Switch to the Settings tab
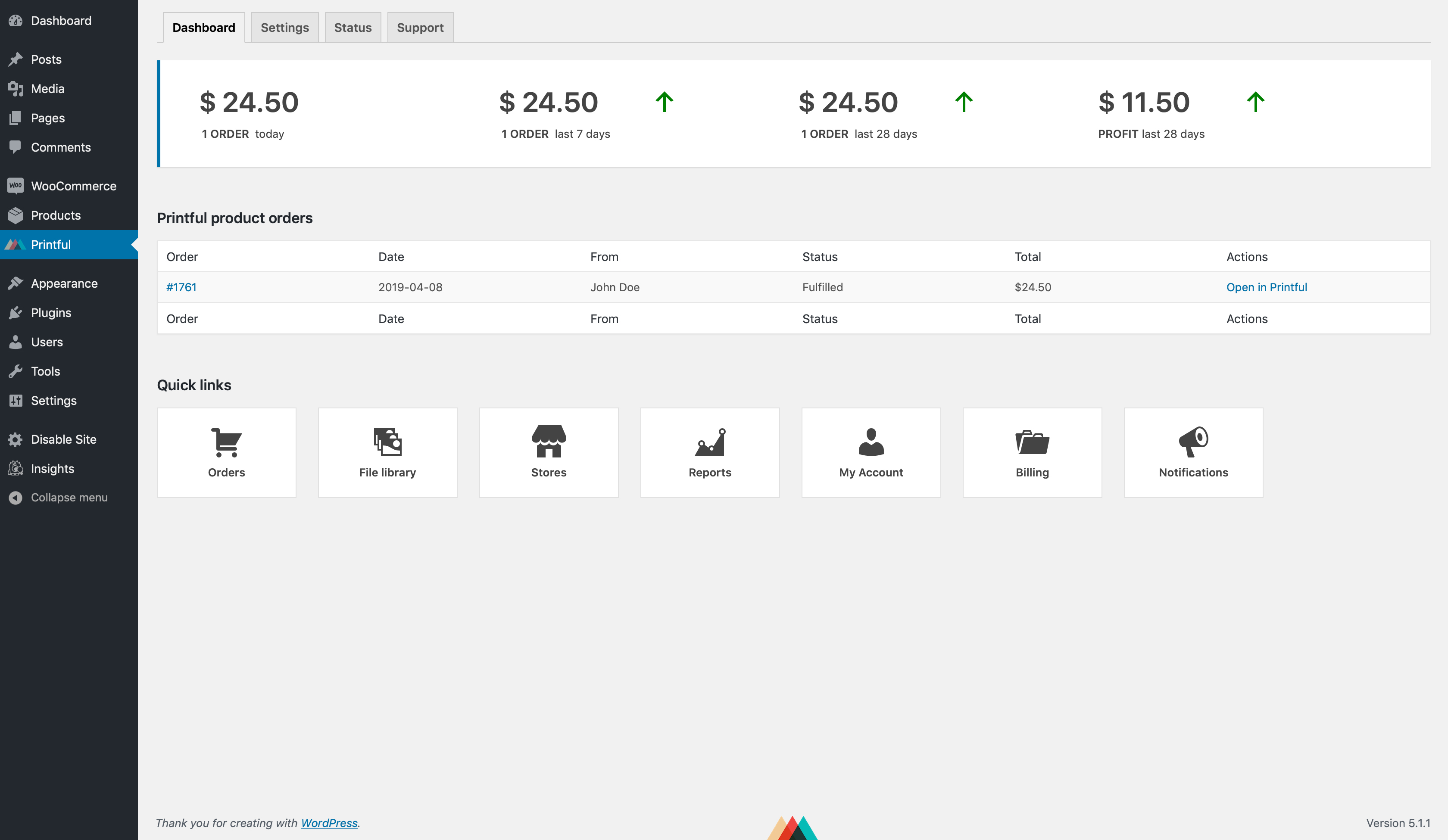Viewport: 1448px width, 840px height. (x=284, y=28)
